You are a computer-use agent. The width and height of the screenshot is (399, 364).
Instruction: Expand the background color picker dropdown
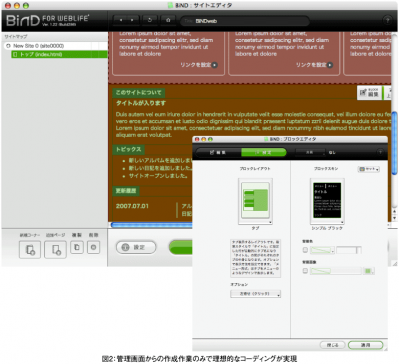coord(322,250)
